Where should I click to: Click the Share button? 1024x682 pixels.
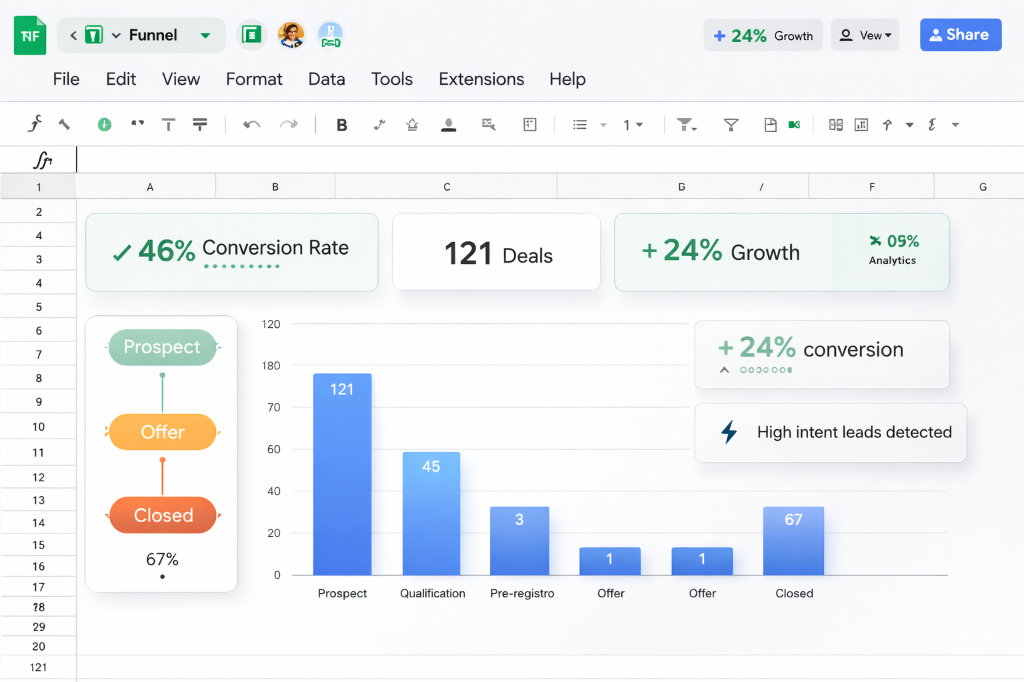(x=959, y=34)
